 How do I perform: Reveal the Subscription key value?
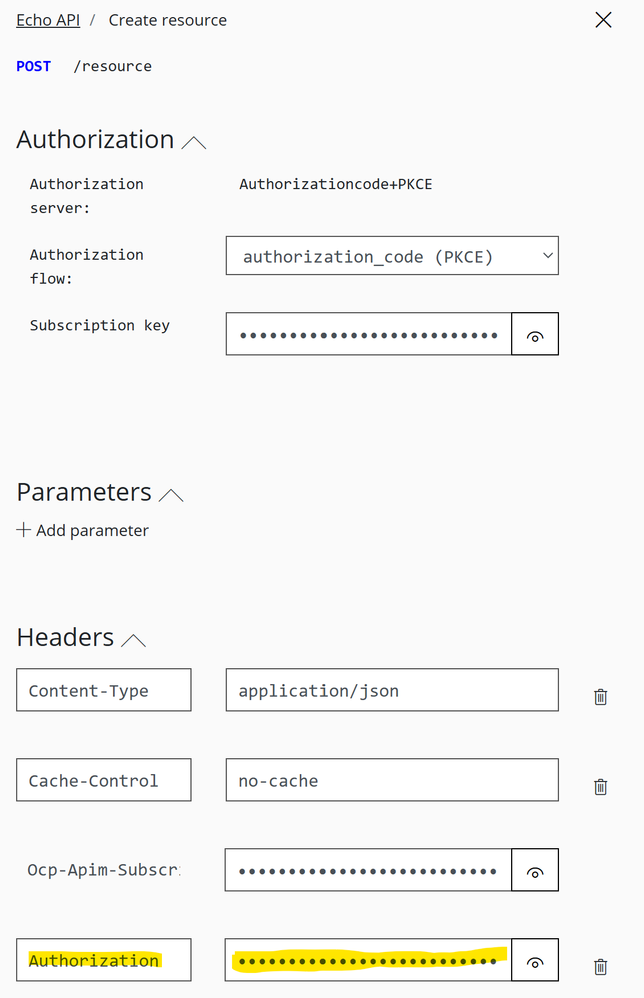pos(535,334)
